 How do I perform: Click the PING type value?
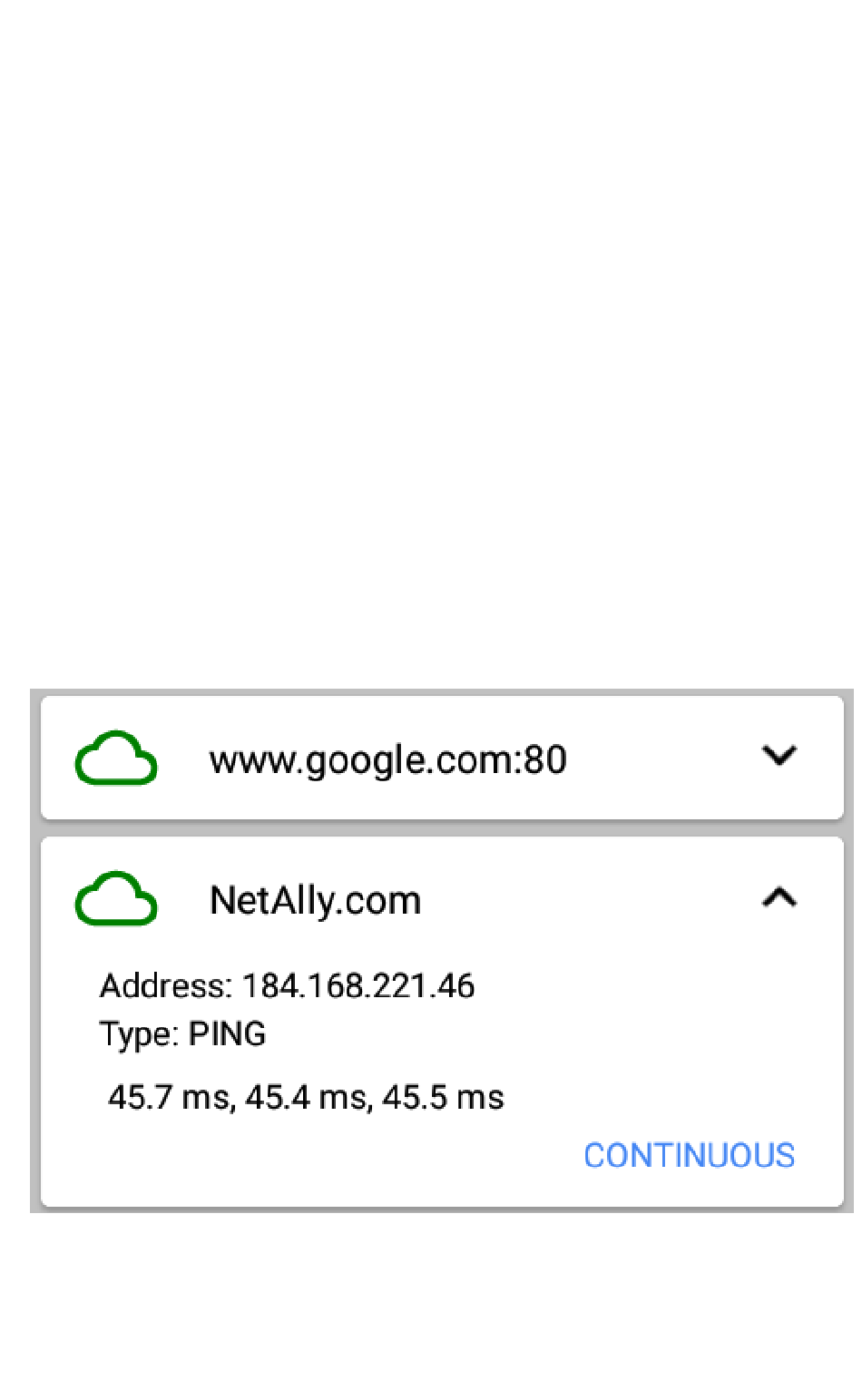227,1034
